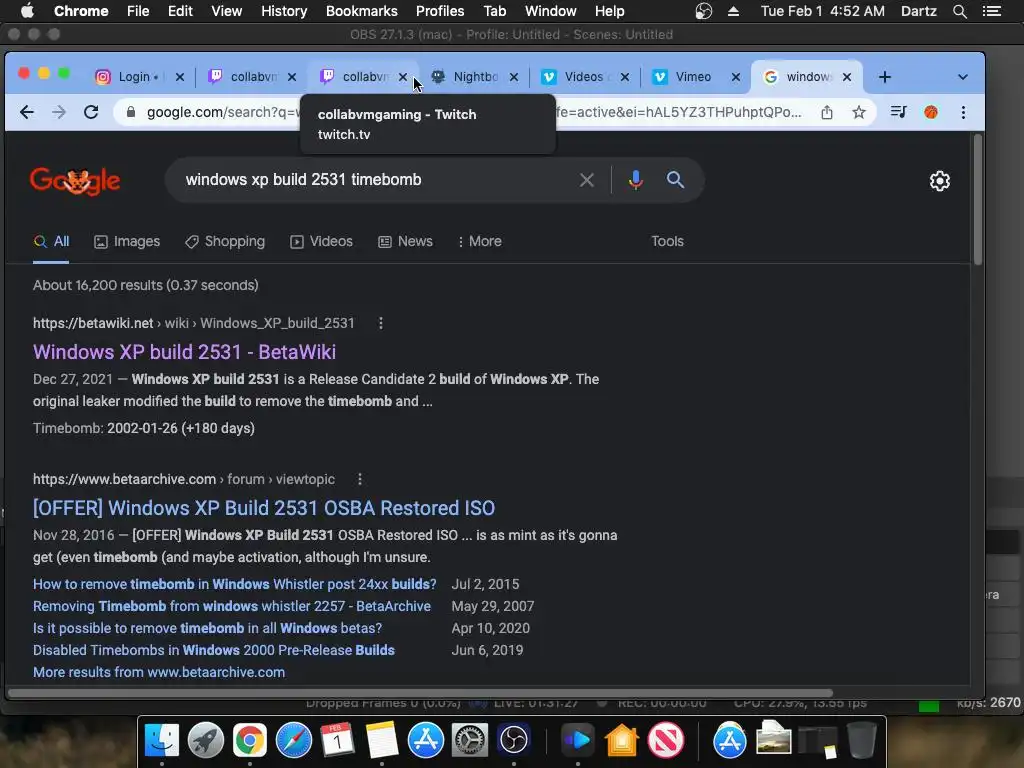This screenshot has height=768, width=1024.
Task: Expand the tab search dropdown arrow
Action: click(x=963, y=77)
